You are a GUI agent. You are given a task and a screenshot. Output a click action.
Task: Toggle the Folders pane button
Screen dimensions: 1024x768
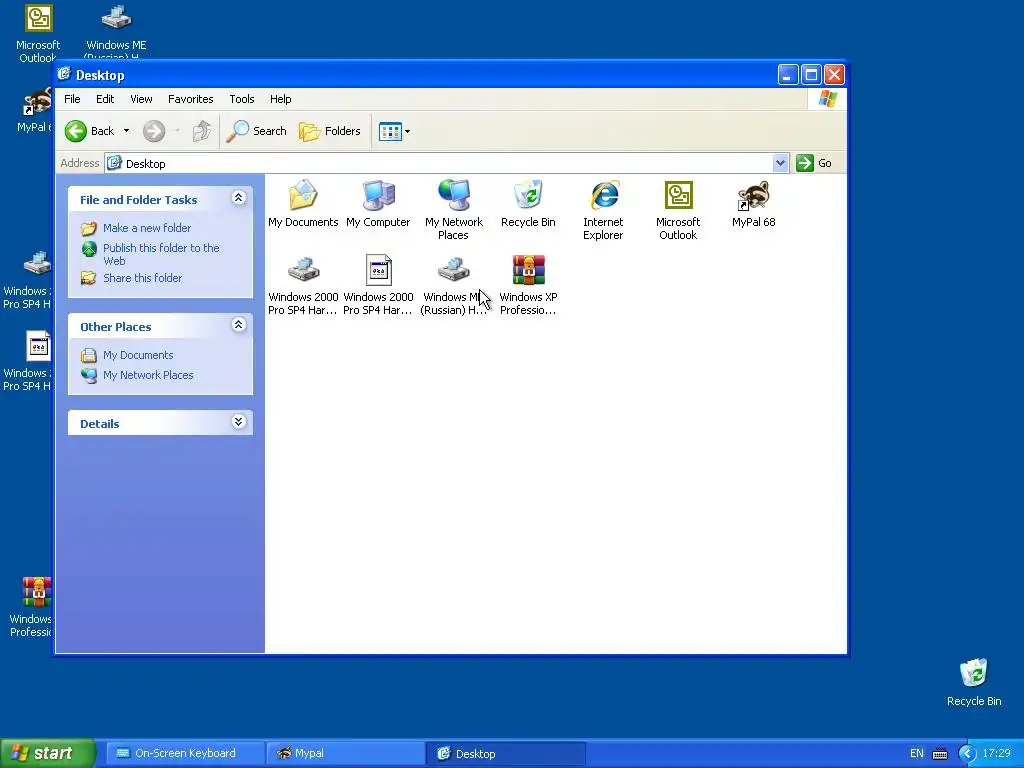click(x=330, y=131)
